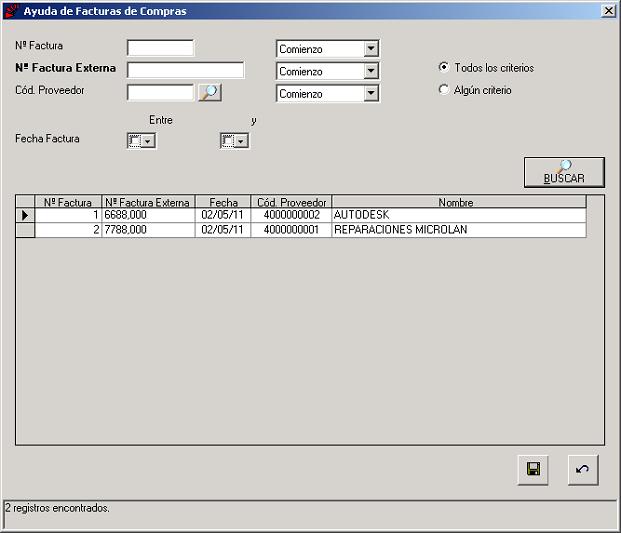Expand the start date picker arrow

tap(148, 141)
